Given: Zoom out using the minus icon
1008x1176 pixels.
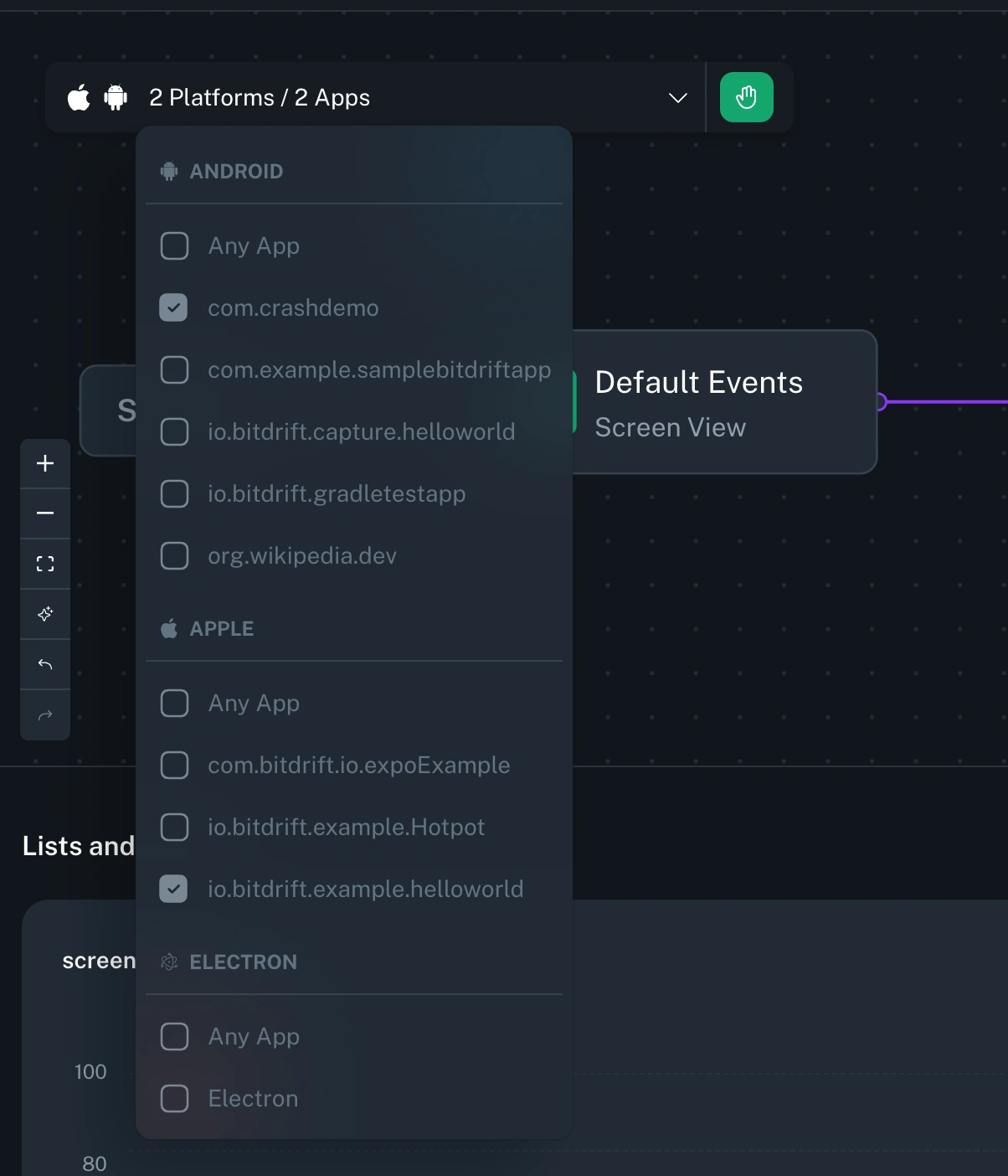Looking at the screenshot, I should 45,513.
